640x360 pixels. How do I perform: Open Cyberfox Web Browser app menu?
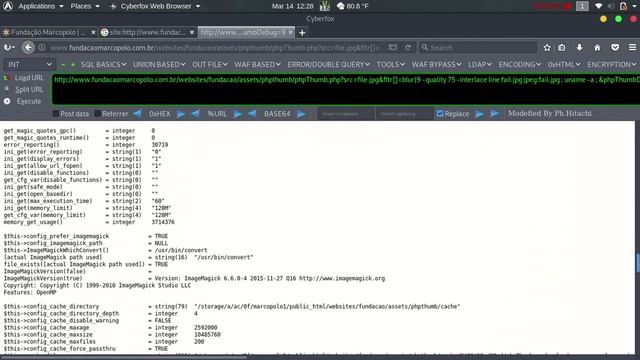pos(155,6)
